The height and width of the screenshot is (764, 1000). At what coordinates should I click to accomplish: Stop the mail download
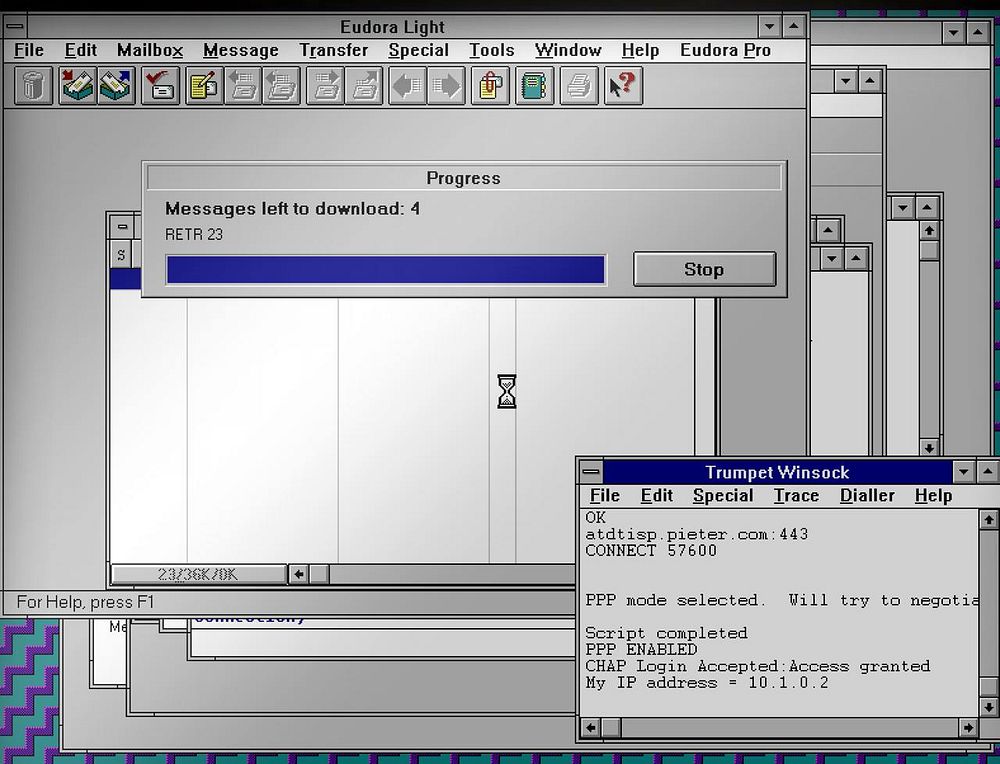click(704, 269)
